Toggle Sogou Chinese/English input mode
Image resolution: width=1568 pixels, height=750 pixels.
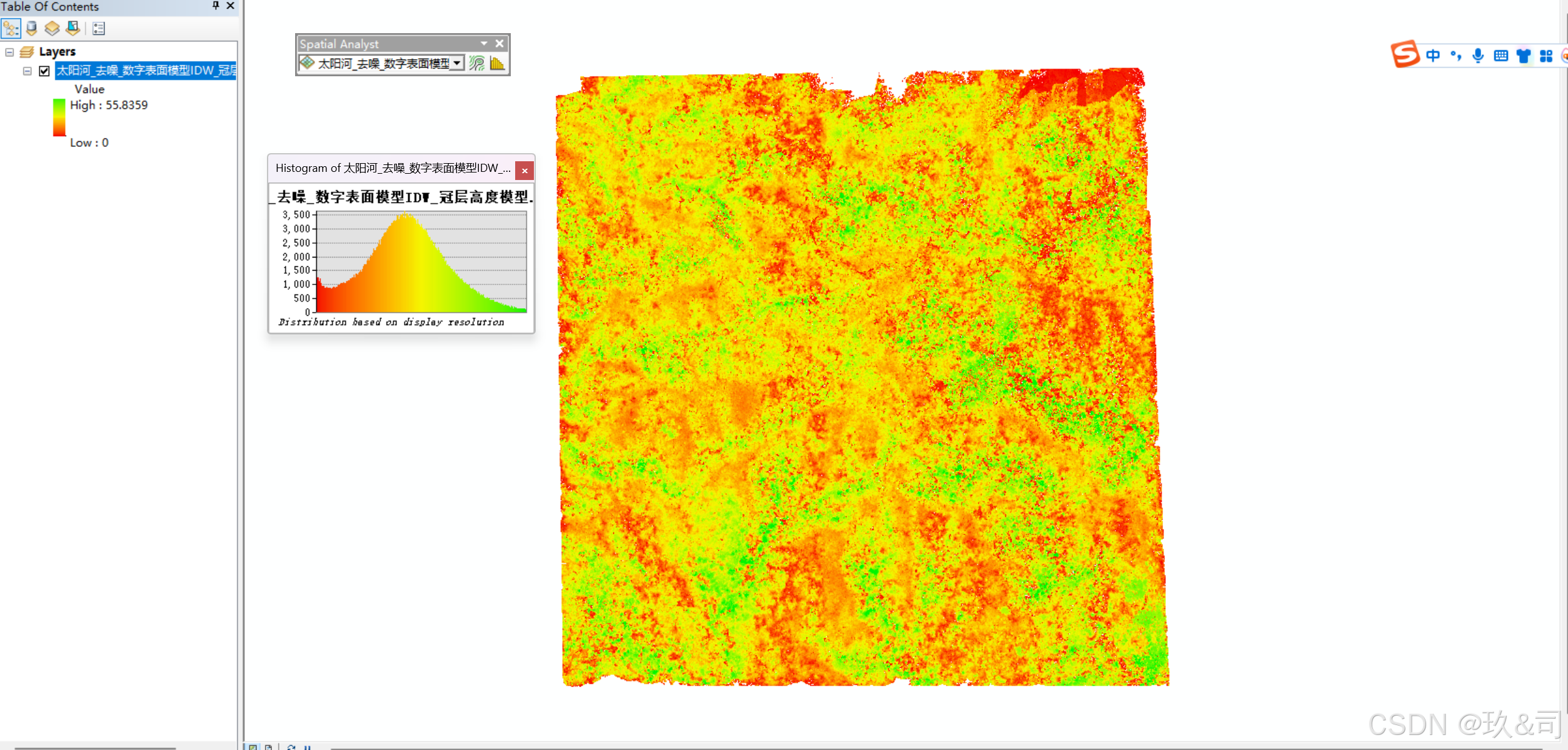click(1433, 56)
